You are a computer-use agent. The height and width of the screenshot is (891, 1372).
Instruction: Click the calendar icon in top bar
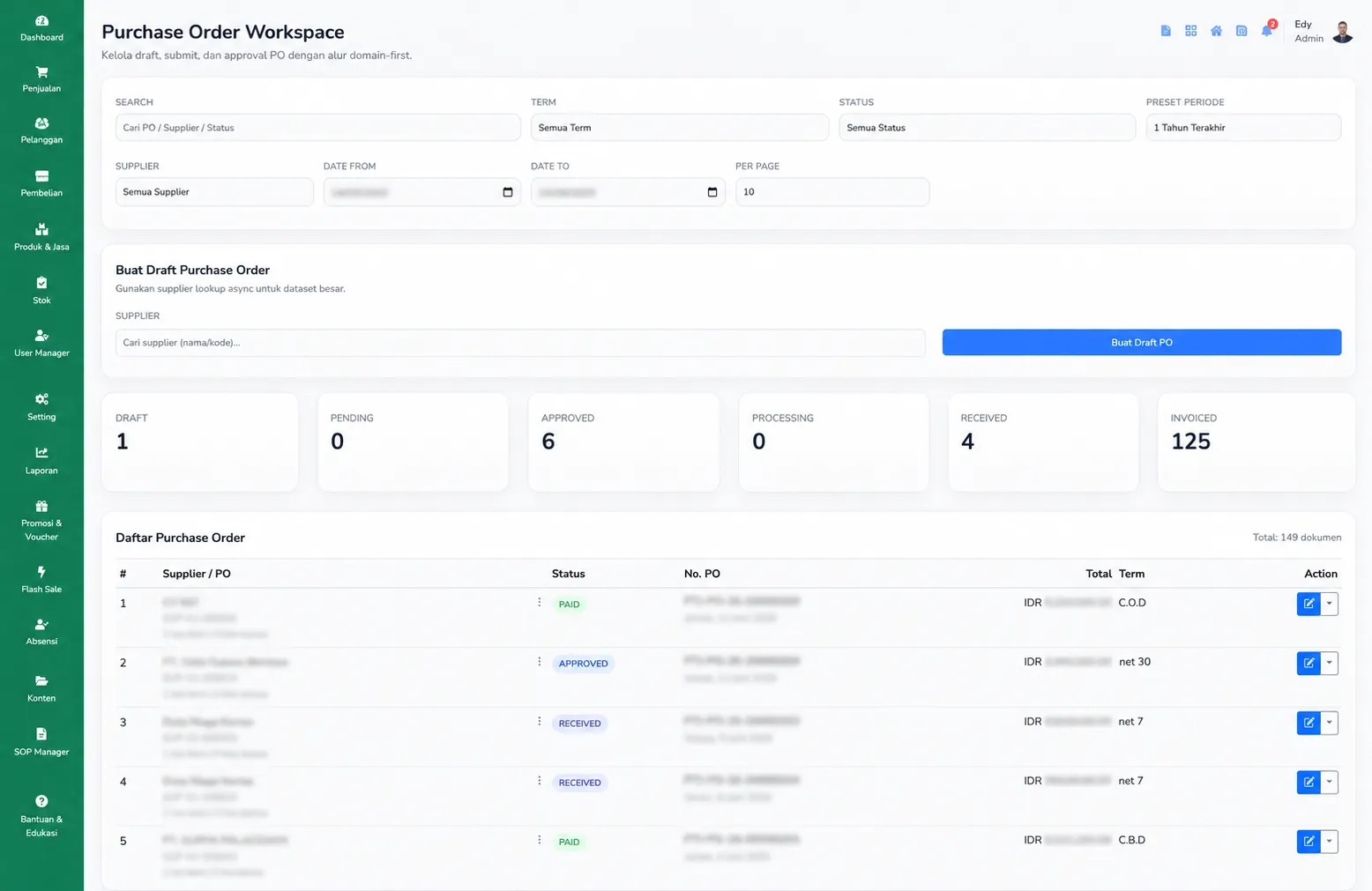(x=1242, y=31)
